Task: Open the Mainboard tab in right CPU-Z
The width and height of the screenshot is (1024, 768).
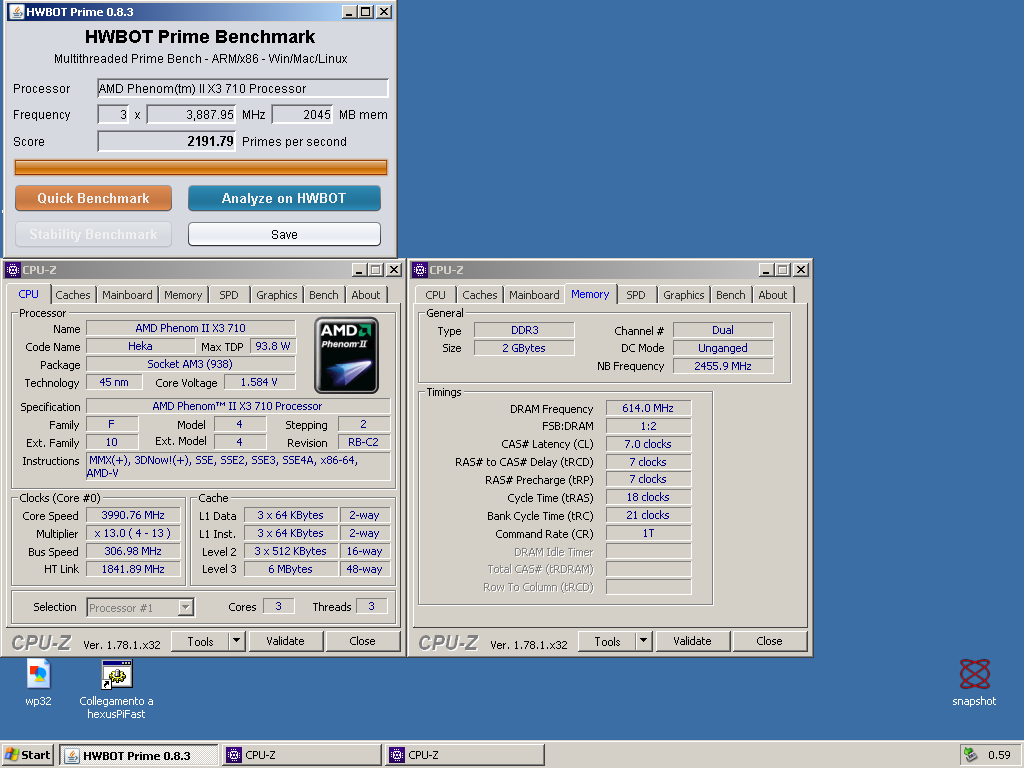Action: 534,295
